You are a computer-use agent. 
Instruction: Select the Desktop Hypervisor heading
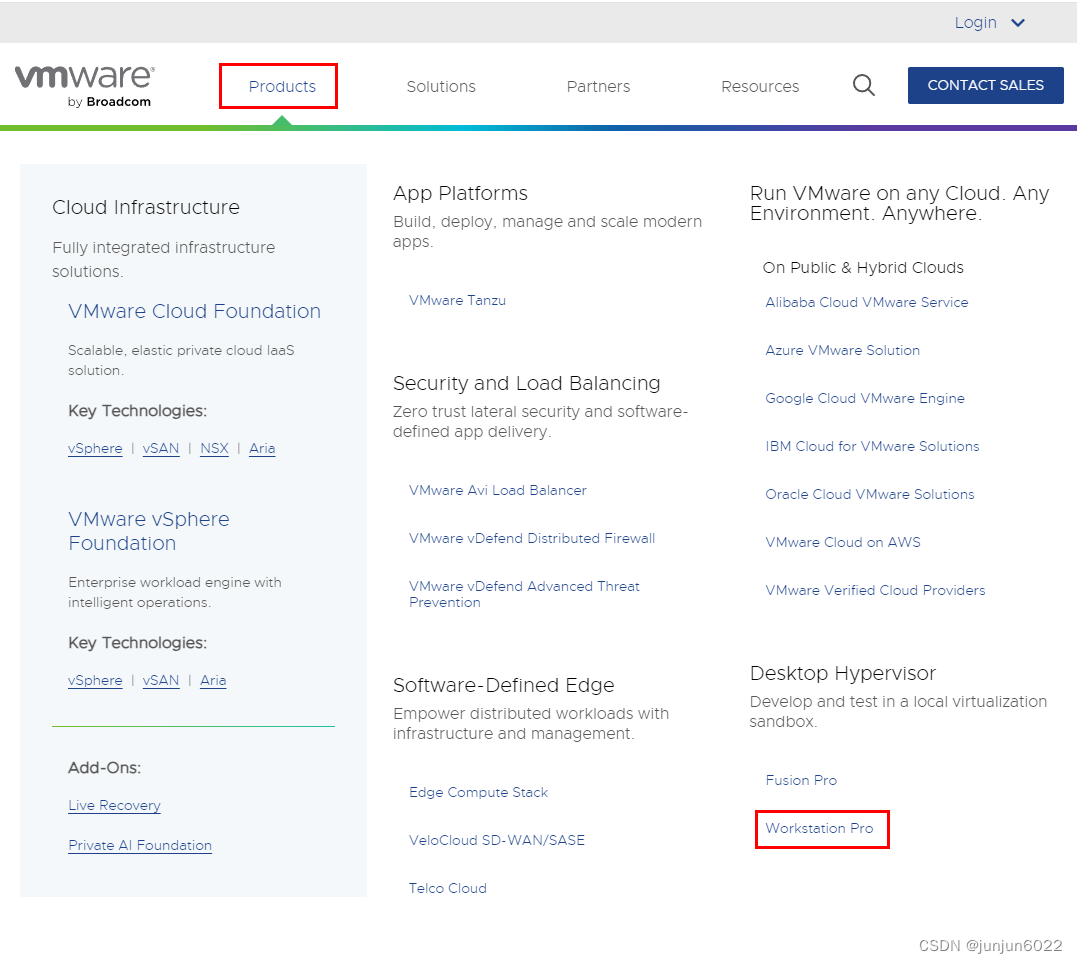843,674
